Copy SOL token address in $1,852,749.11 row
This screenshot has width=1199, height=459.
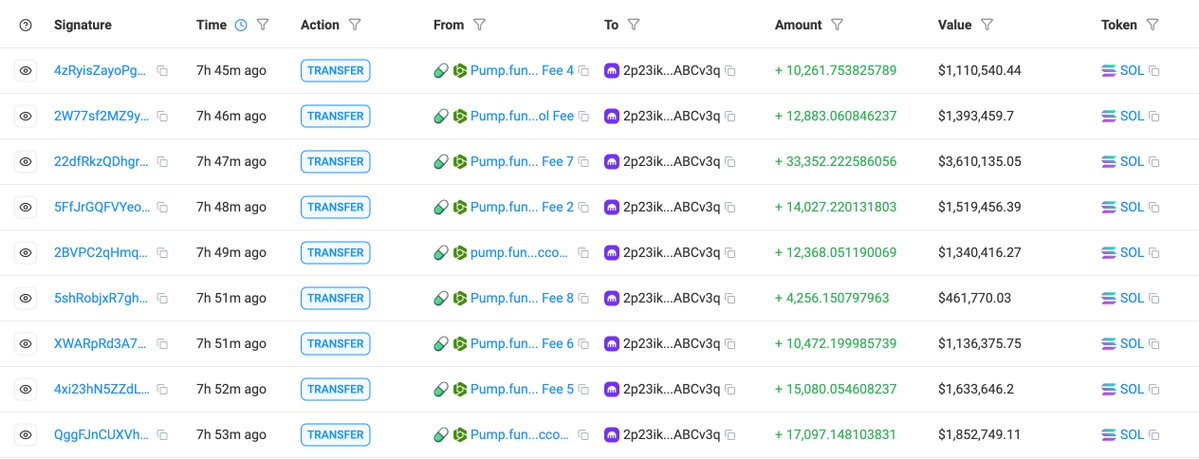1154,435
